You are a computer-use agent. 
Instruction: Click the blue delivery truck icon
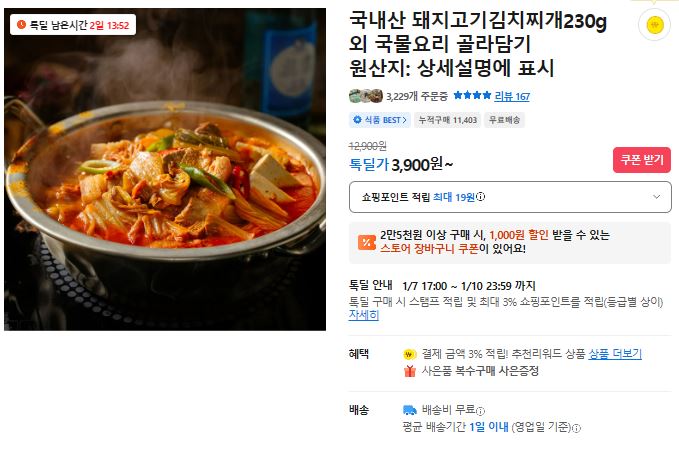410,410
